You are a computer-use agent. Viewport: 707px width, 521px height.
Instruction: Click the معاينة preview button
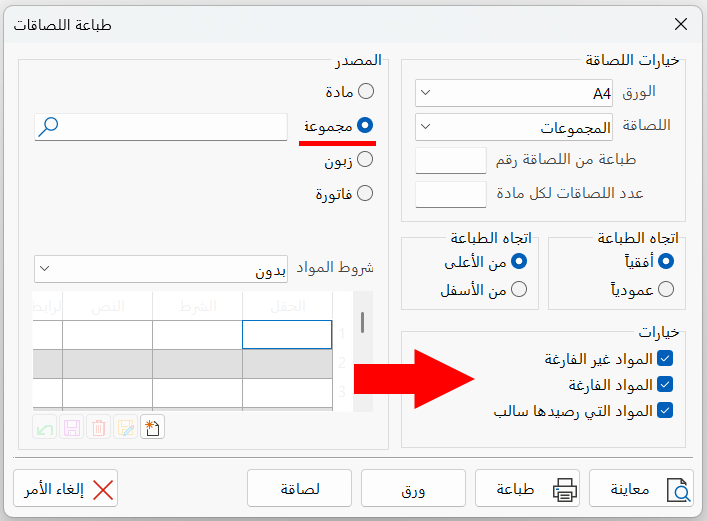tap(641, 489)
